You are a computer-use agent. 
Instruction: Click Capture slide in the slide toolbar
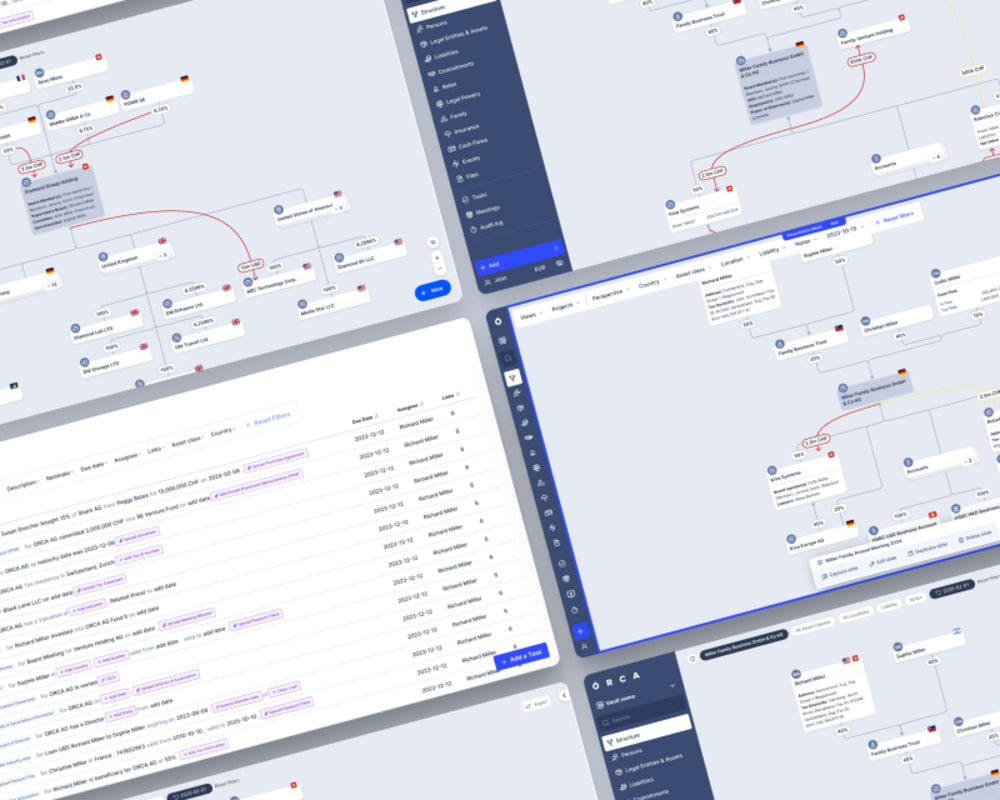coord(839,572)
